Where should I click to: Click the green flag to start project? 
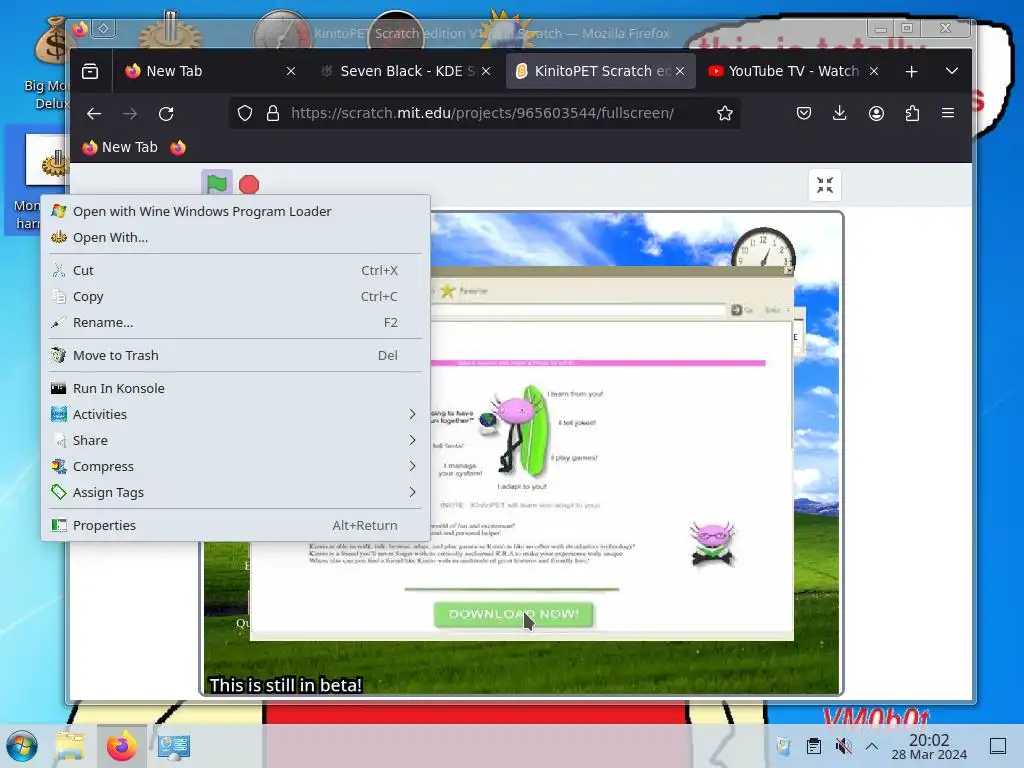(x=217, y=184)
